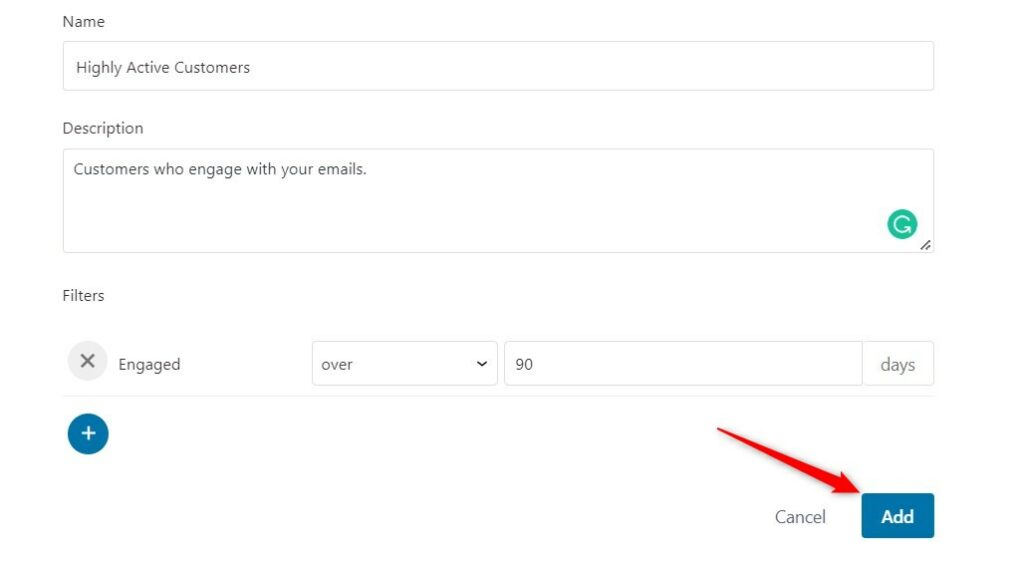Open the Grammarly icon in the description box
The image size is (1024, 565).
click(902, 224)
